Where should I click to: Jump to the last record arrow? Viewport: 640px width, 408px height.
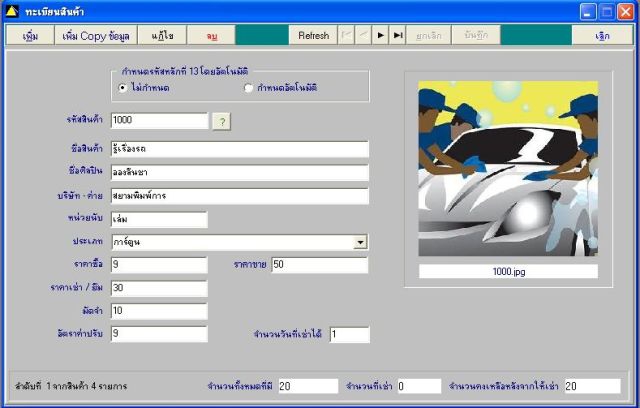pyautogui.click(x=398, y=35)
